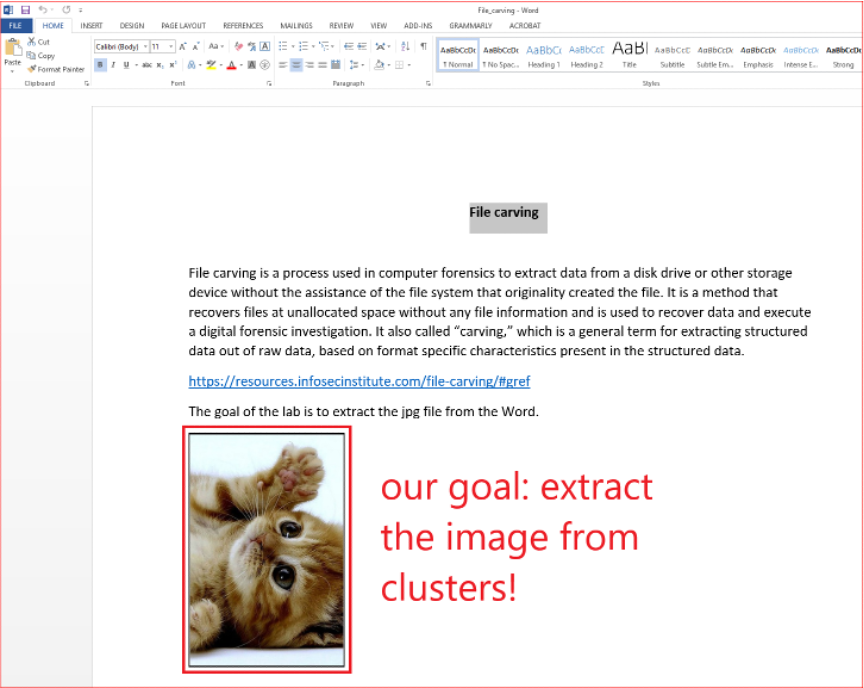This screenshot has height=688, width=864.
Task: Apply the Heading 2 style
Action: (586, 55)
